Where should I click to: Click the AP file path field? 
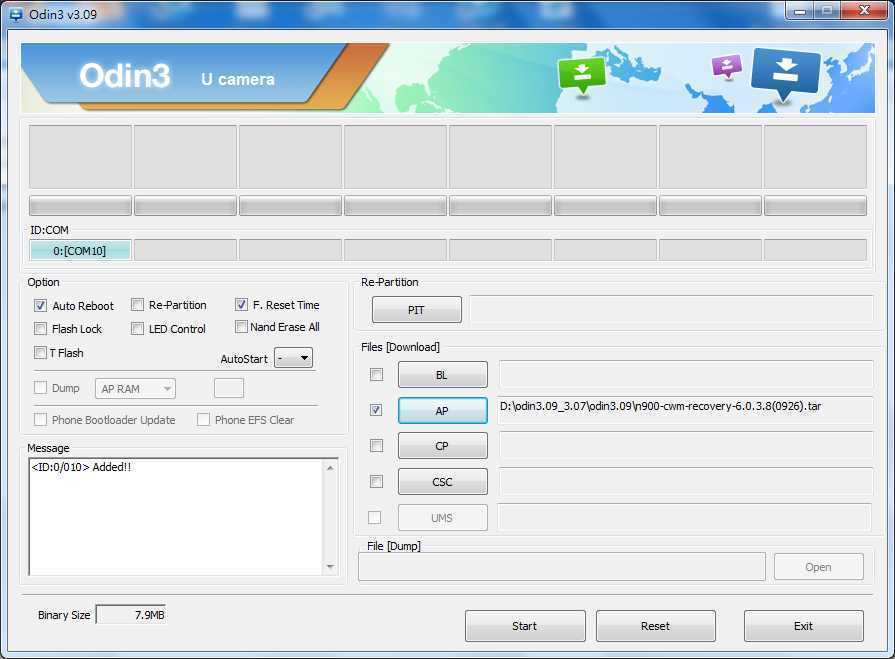click(x=686, y=410)
